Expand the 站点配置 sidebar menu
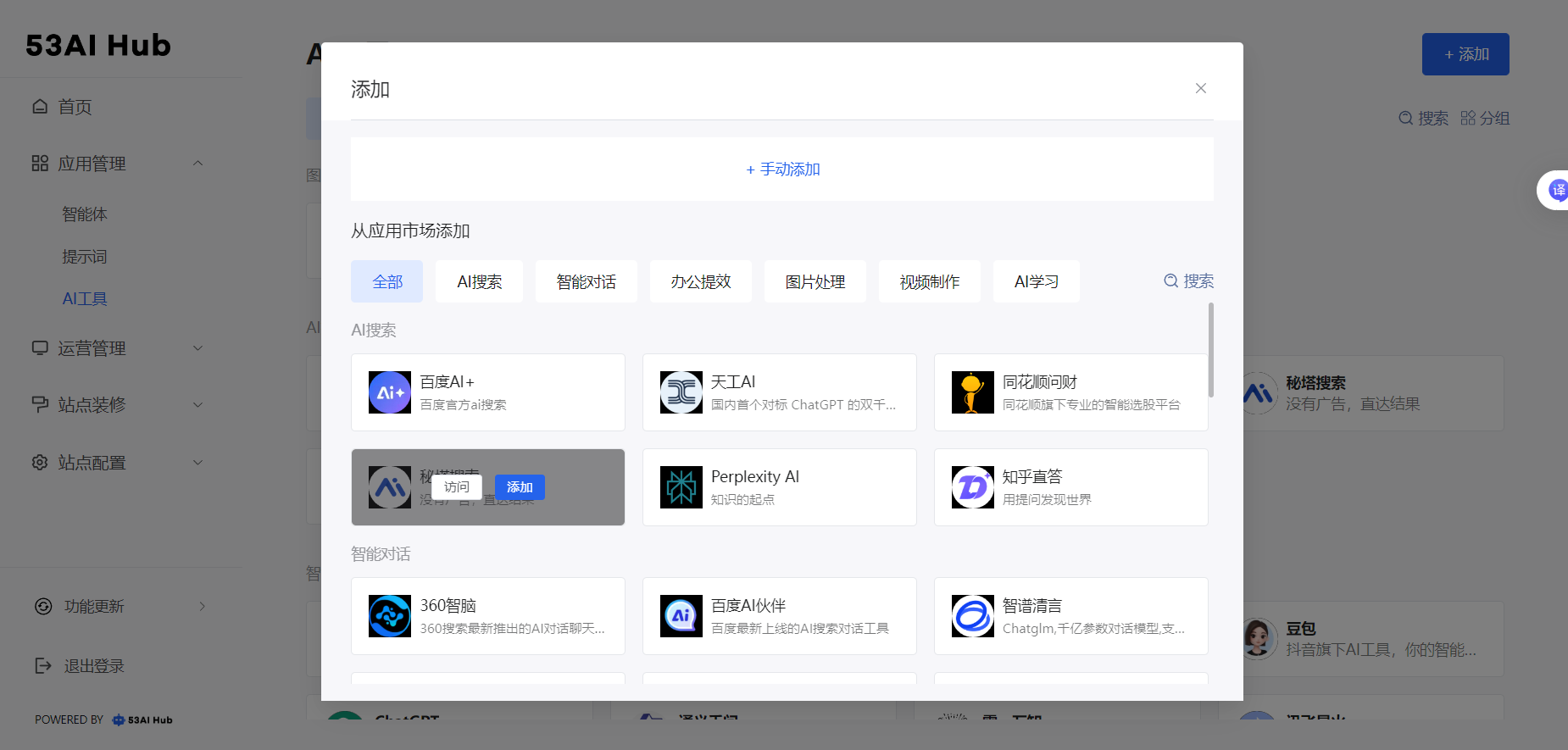Image resolution: width=1568 pixels, height=750 pixels. click(197, 463)
